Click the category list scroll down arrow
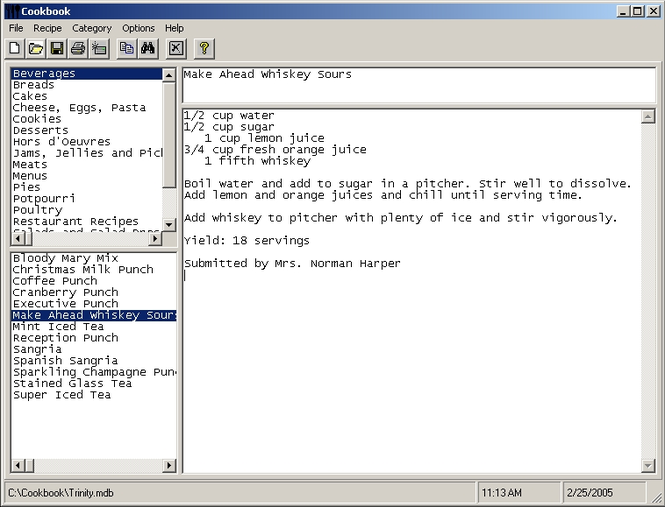 [x=169, y=224]
